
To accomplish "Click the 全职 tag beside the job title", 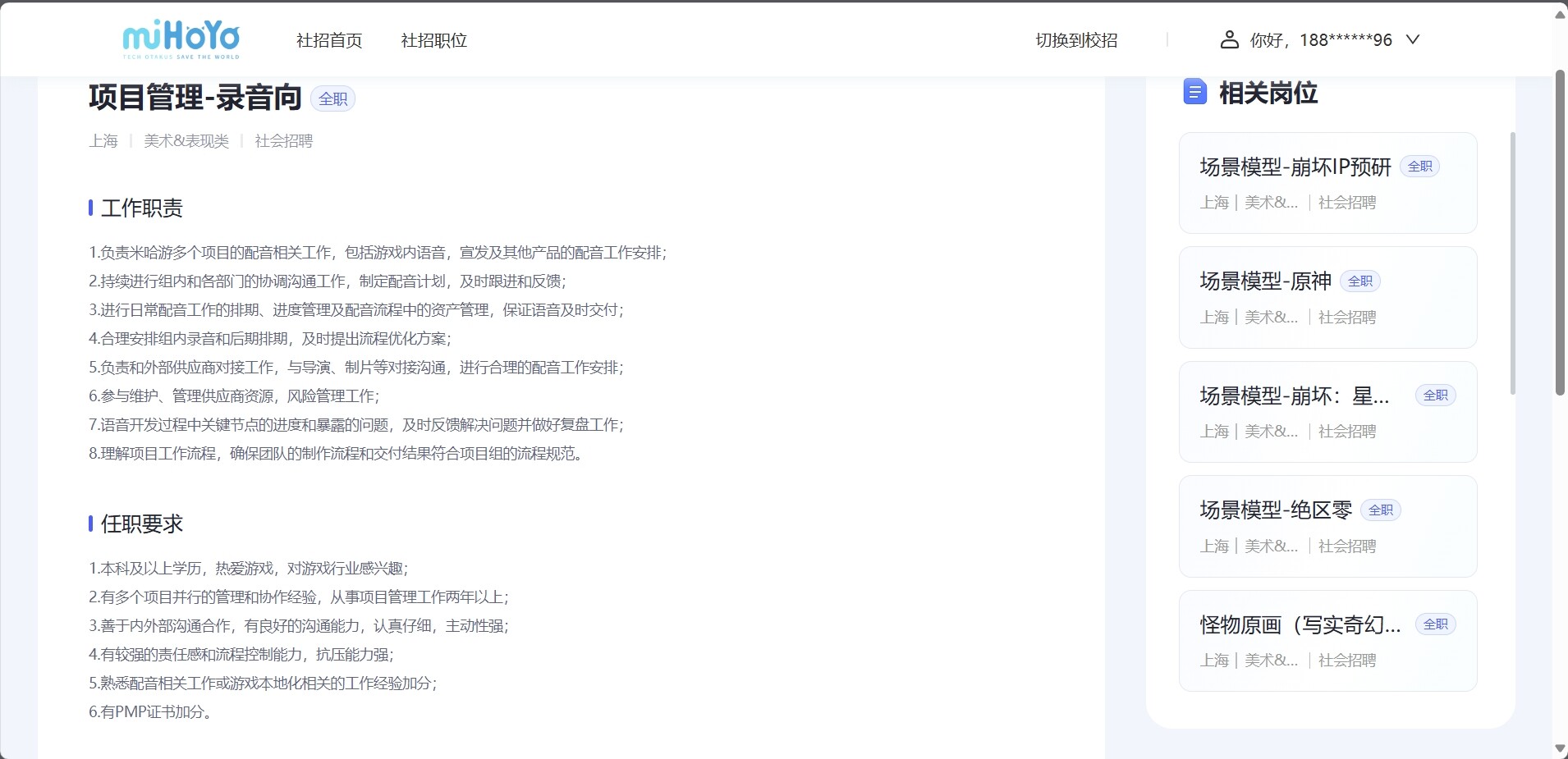I will pyautogui.click(x=332, y=99).
